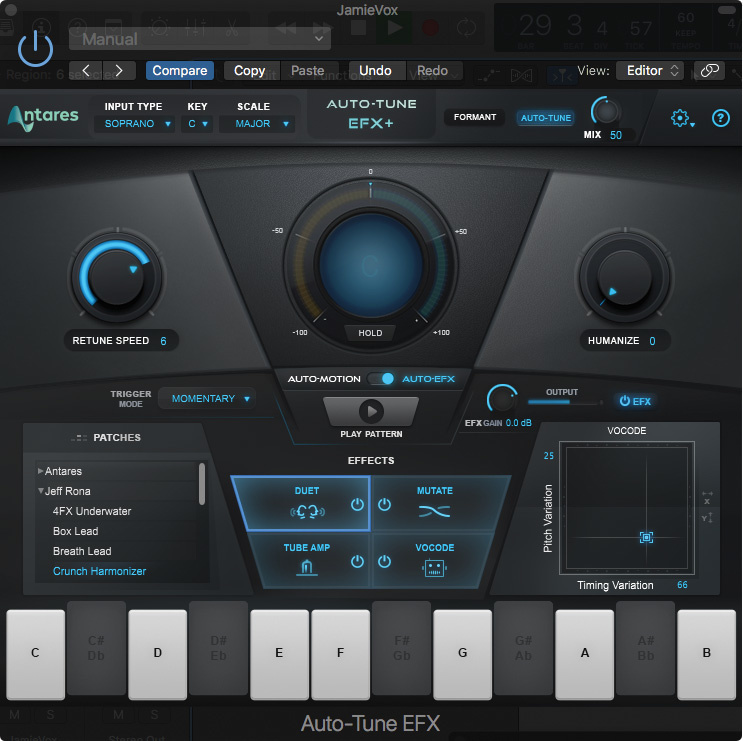The width and height of the screenshot is (743, 741).
Task: Go to the previous preset arrow
Action: point(86,70)
